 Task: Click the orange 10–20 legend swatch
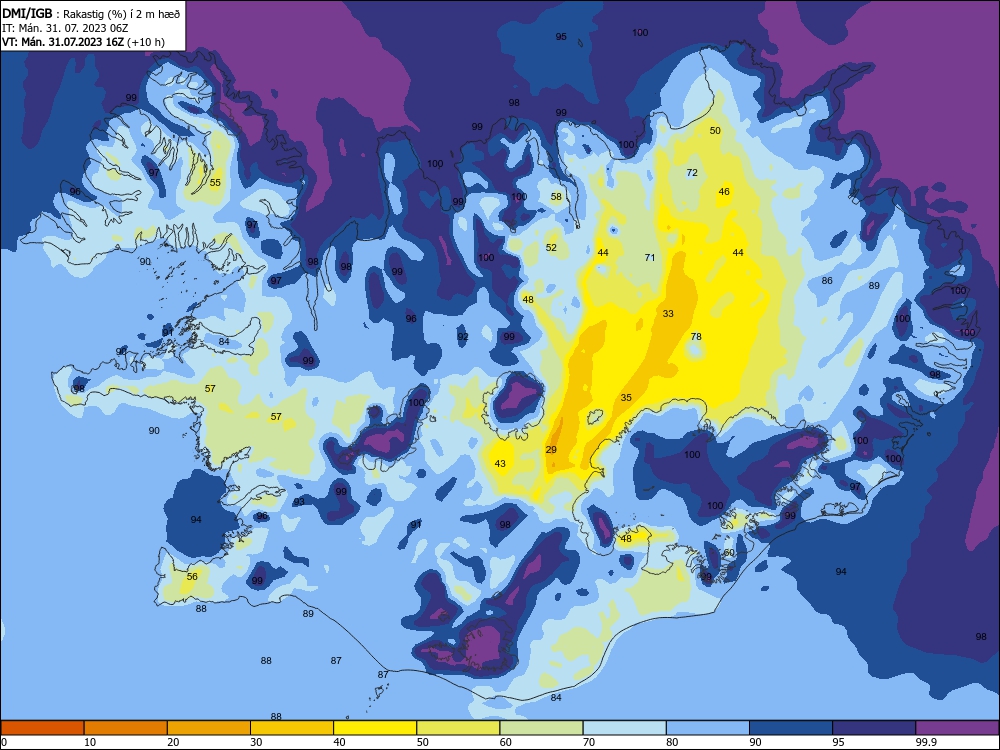[126, 728]
